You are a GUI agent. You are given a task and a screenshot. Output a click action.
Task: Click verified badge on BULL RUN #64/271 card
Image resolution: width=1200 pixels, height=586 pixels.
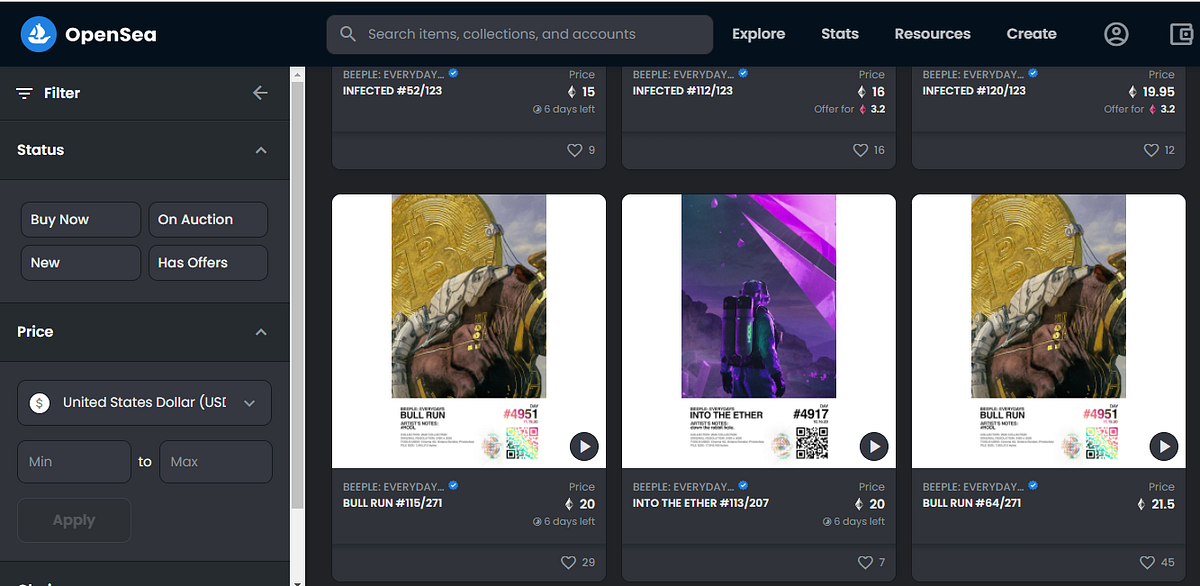click(x=1034, y=486)
